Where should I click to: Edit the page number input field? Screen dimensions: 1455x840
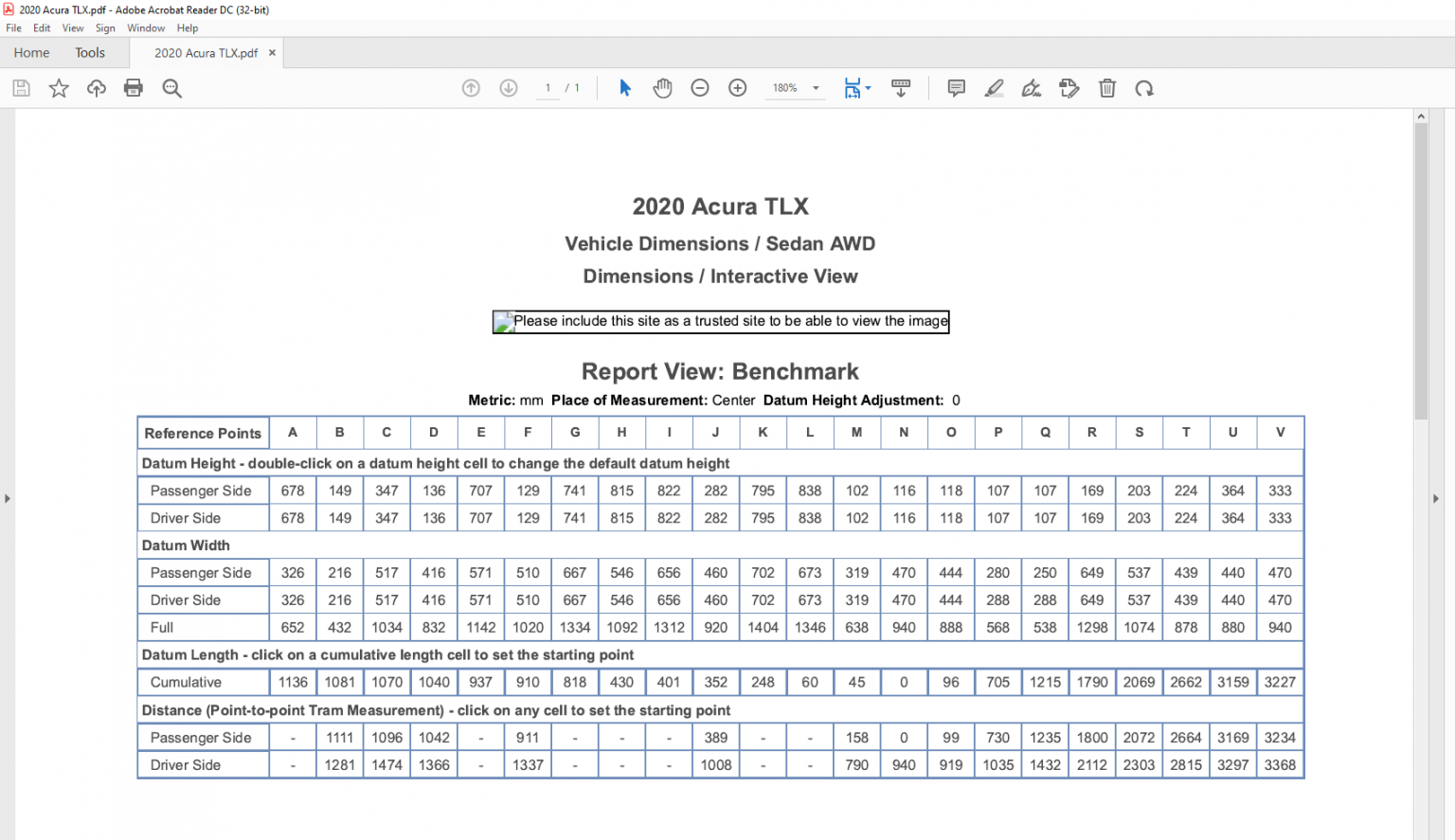(548, 87)
